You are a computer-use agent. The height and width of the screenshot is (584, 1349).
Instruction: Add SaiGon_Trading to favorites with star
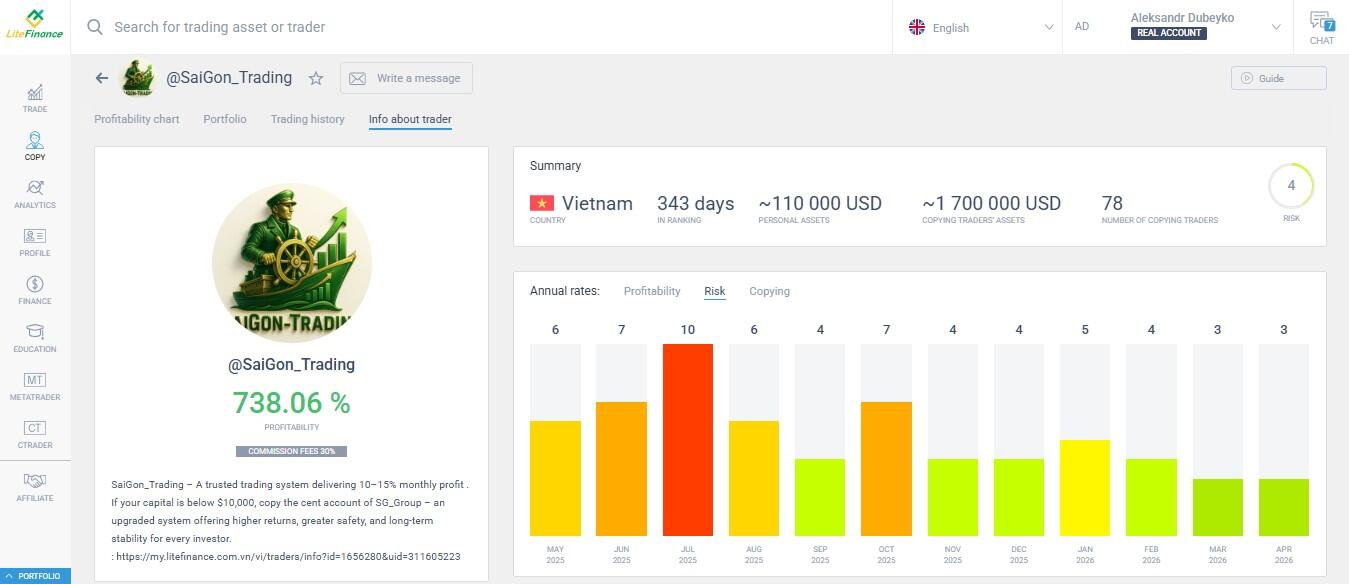click(316, 78)
